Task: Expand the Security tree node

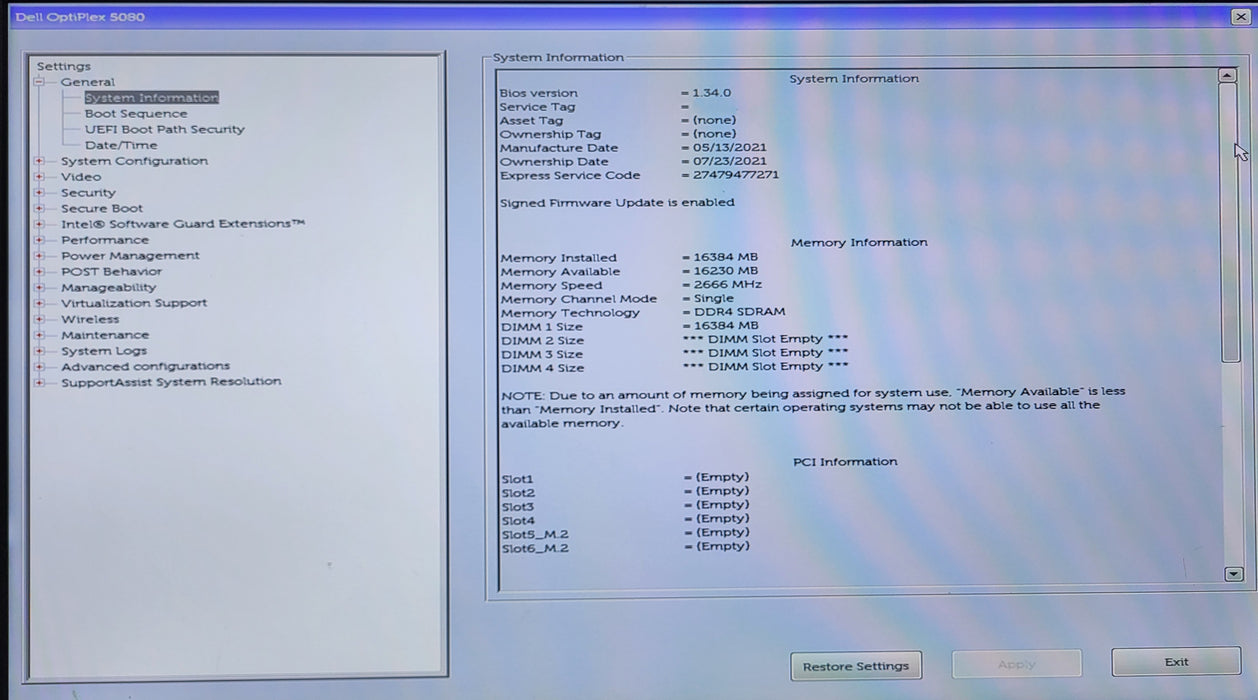Action: (39, 193)
